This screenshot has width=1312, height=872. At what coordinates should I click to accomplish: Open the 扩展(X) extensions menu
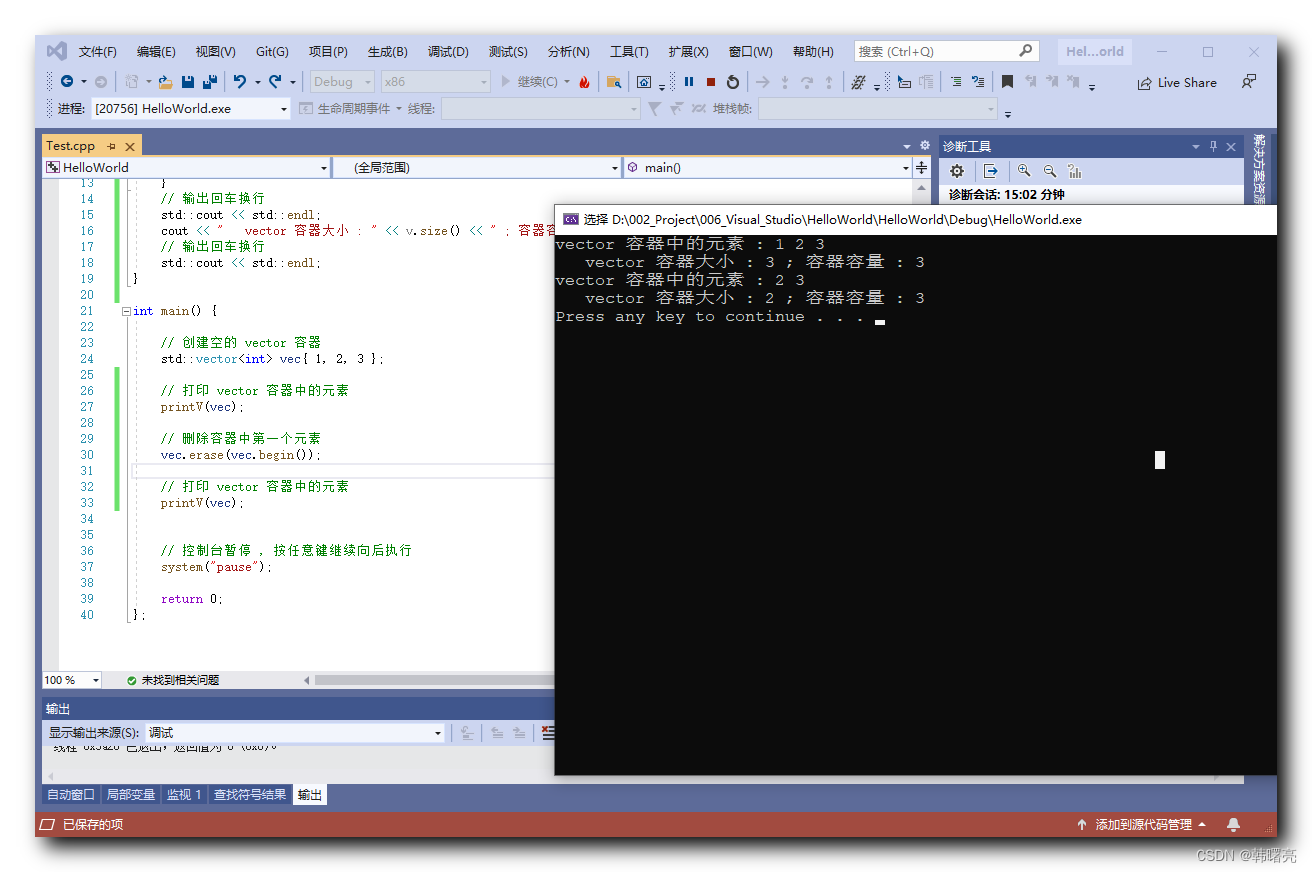688,52
